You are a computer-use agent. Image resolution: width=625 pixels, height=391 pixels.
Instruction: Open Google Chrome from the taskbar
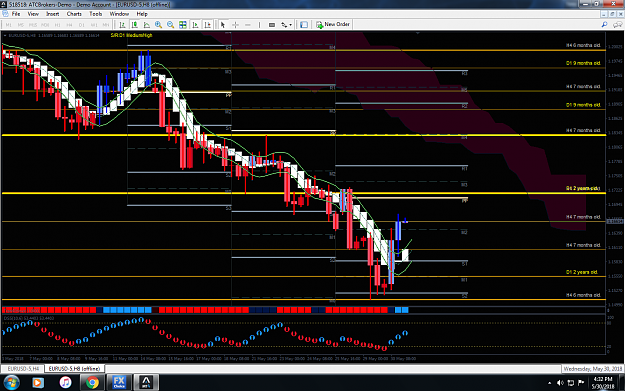pyautogui.click(x=92, y=383)
